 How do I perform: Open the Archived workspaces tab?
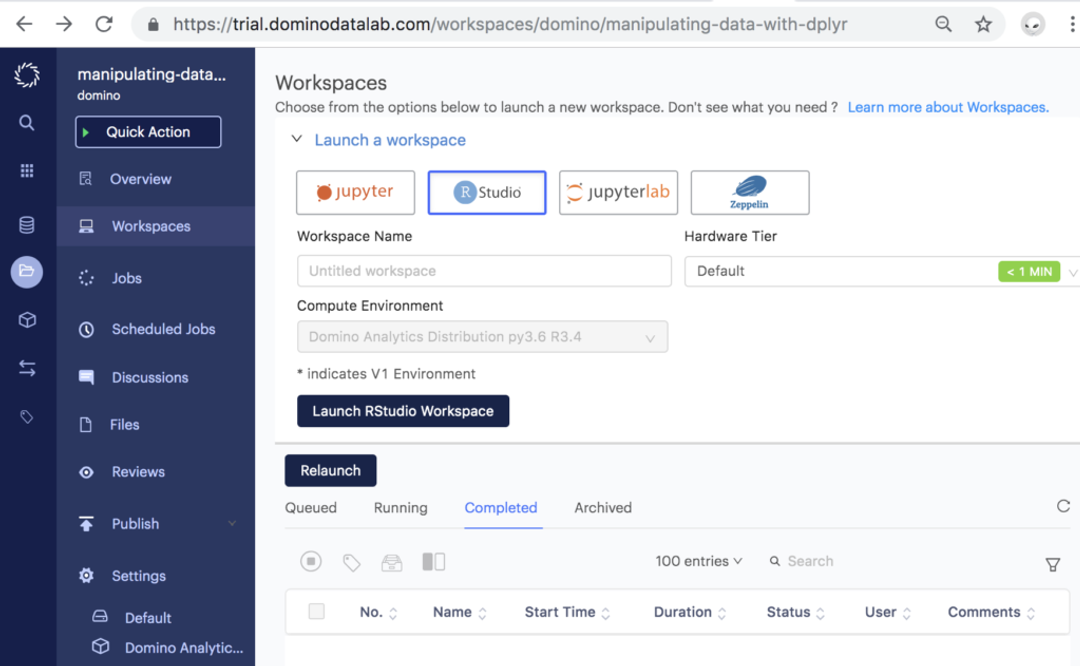602,508
